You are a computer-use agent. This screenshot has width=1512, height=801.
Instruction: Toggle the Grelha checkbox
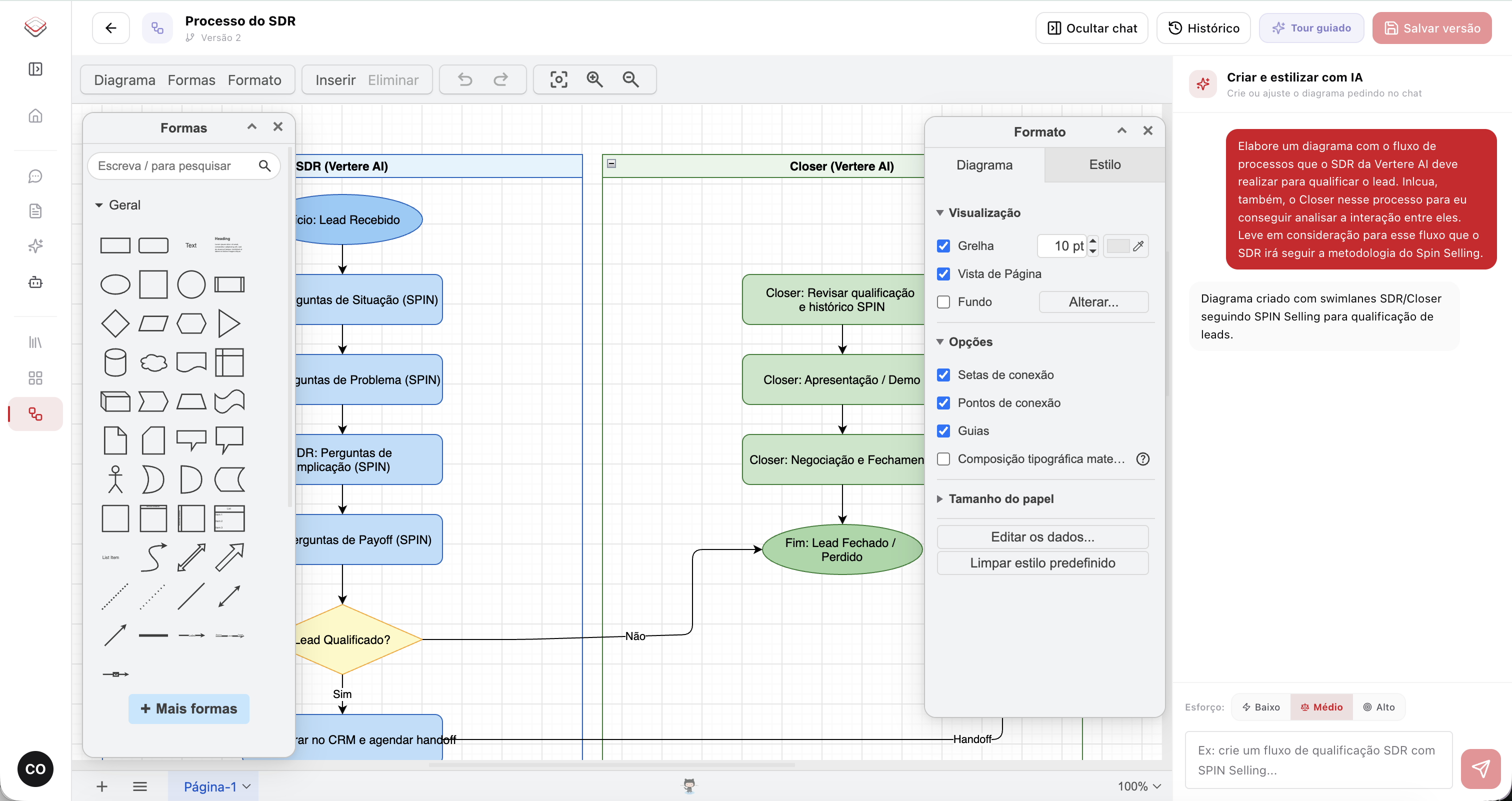(x=943, y=246)
